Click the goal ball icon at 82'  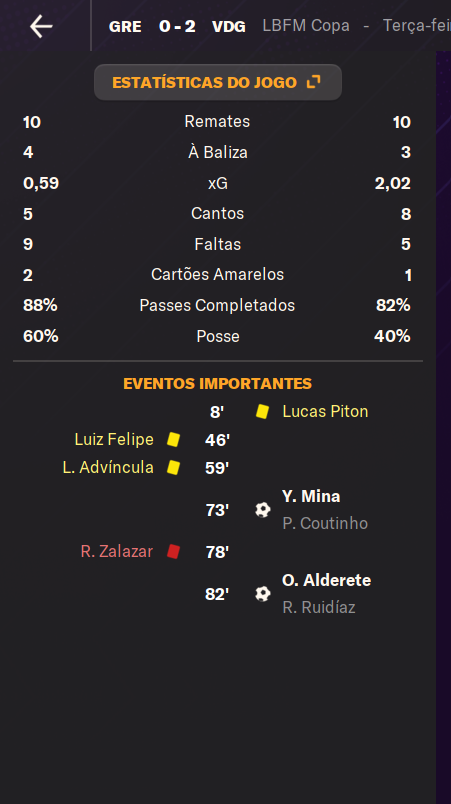pos(262,594)
